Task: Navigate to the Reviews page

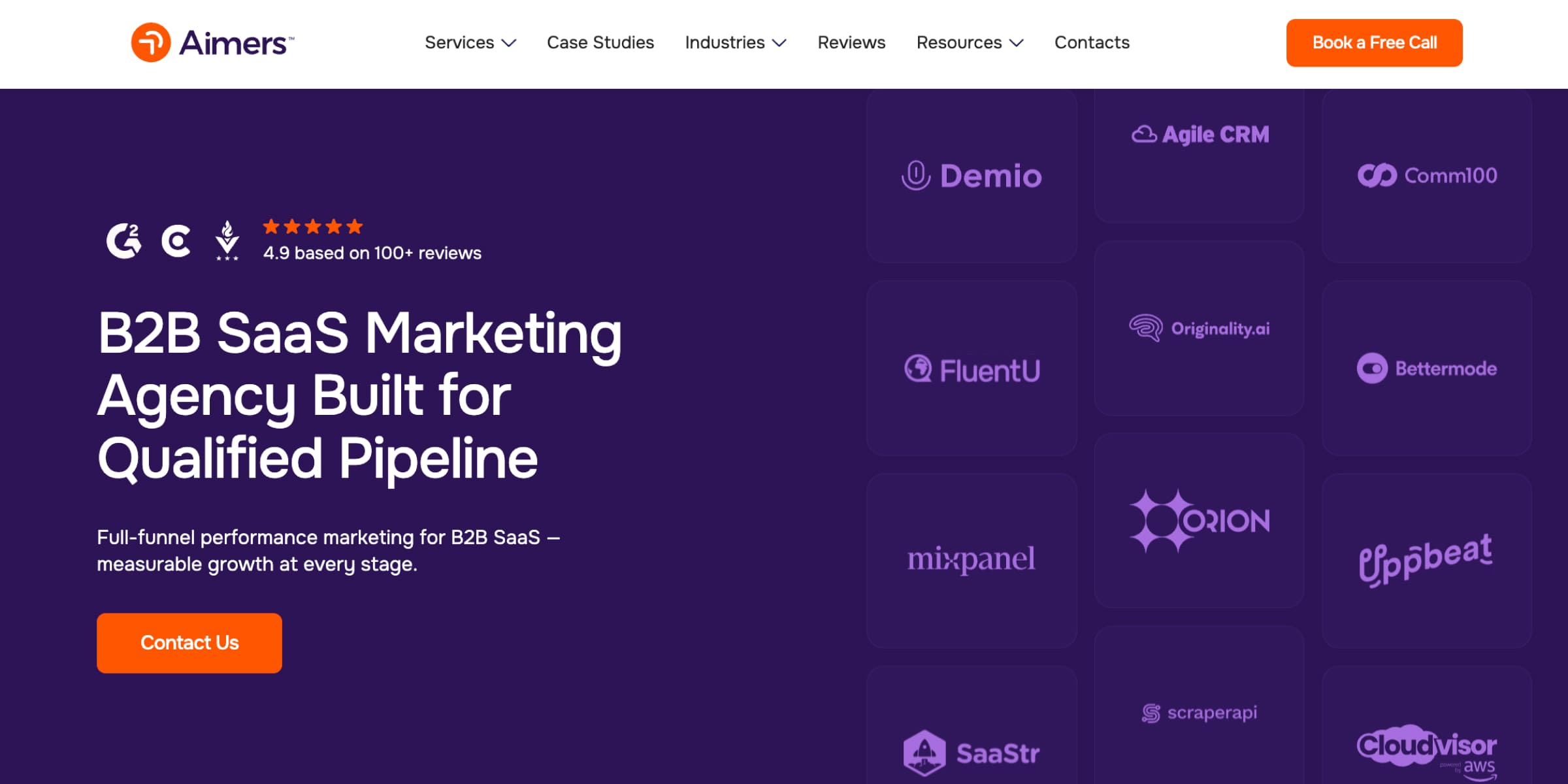Action: (x=851, y=42)
